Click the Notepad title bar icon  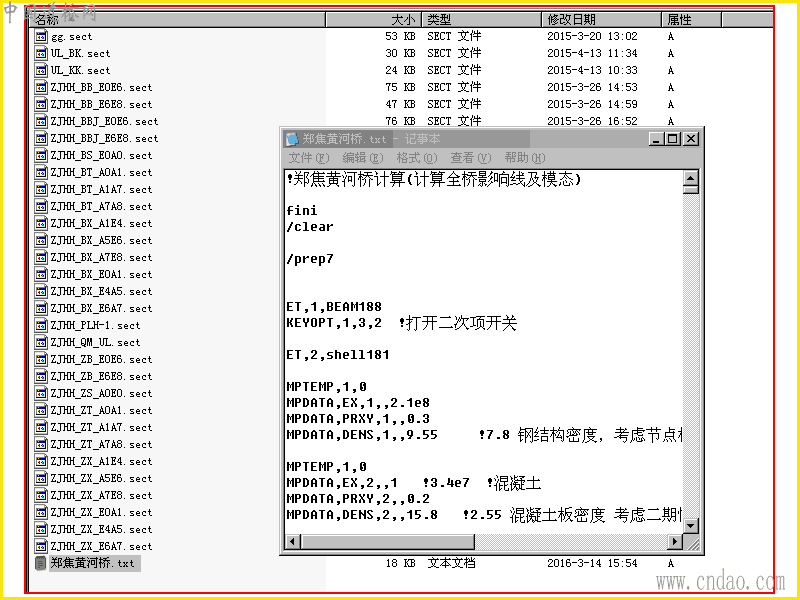click(x=292, y=139)
